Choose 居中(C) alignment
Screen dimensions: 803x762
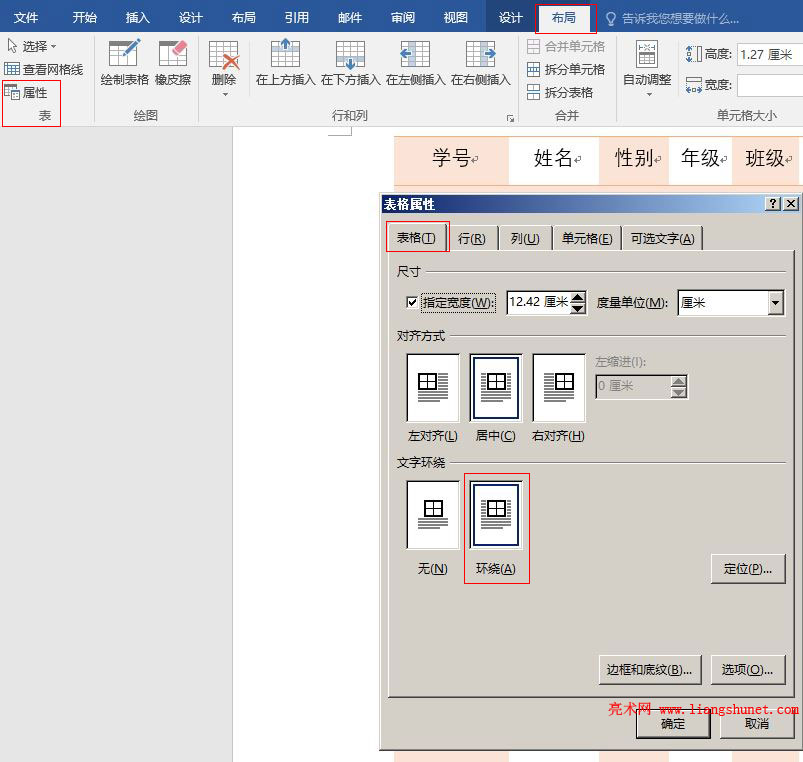tap(496, 388)
